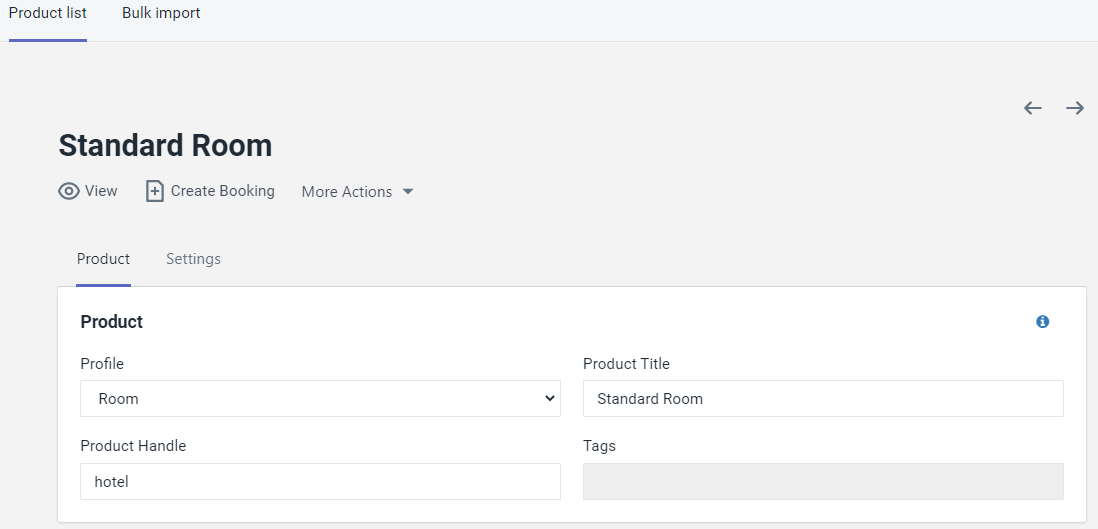Click the greyed Tags field
1098x529 pixels.
[x=823, y=481]
